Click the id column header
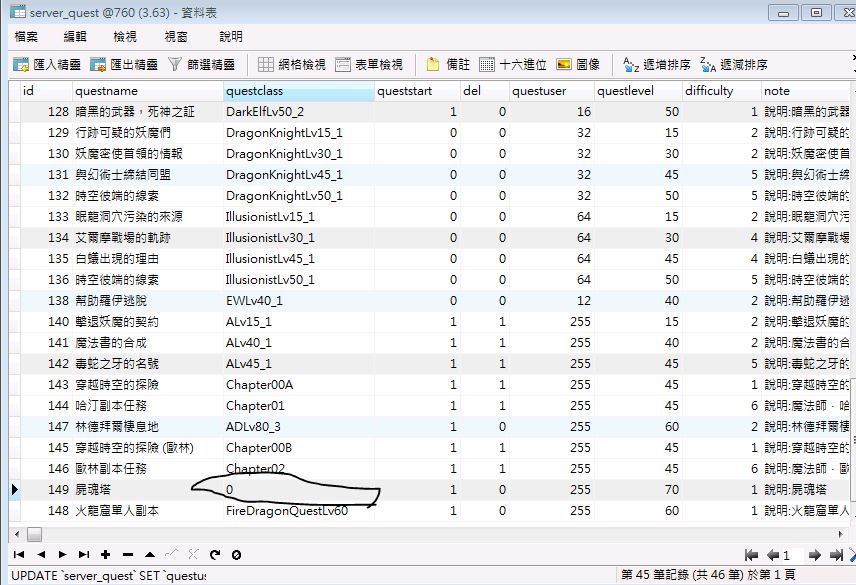The image size is (856, 585). pyautogui.click(x=46, y=91)
